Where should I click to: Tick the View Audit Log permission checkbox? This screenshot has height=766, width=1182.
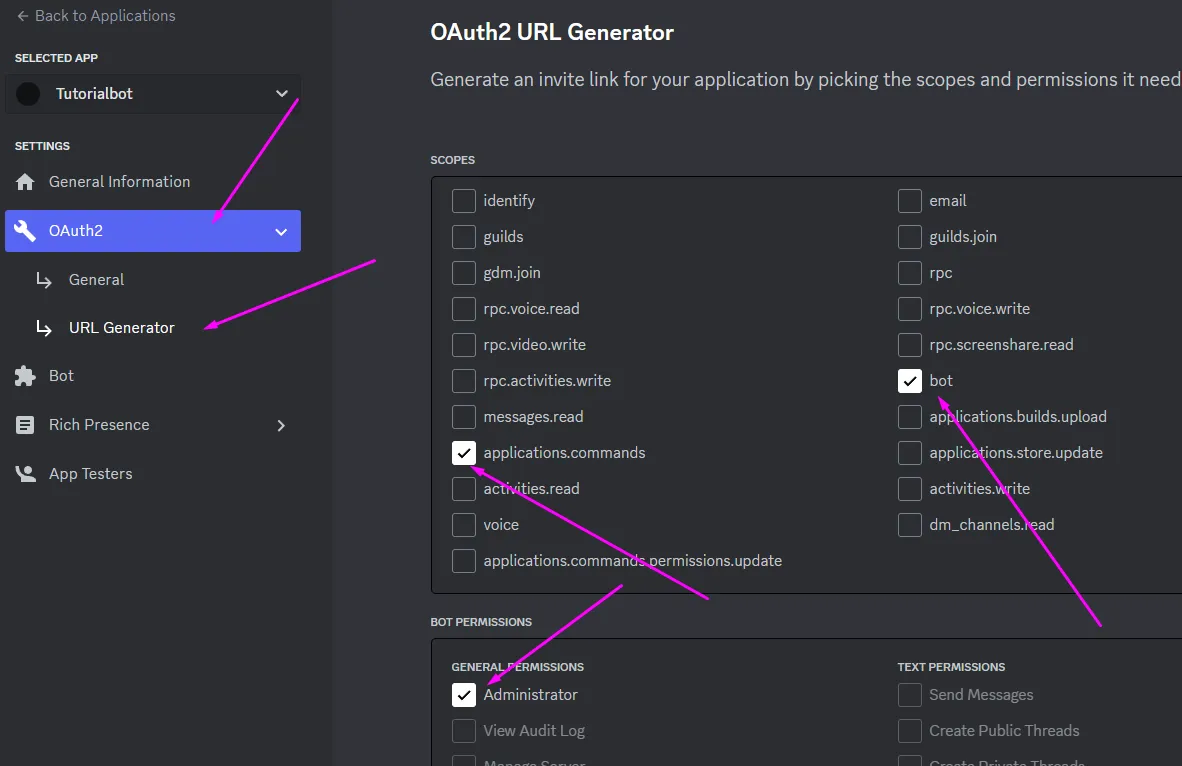pos(464,731)
